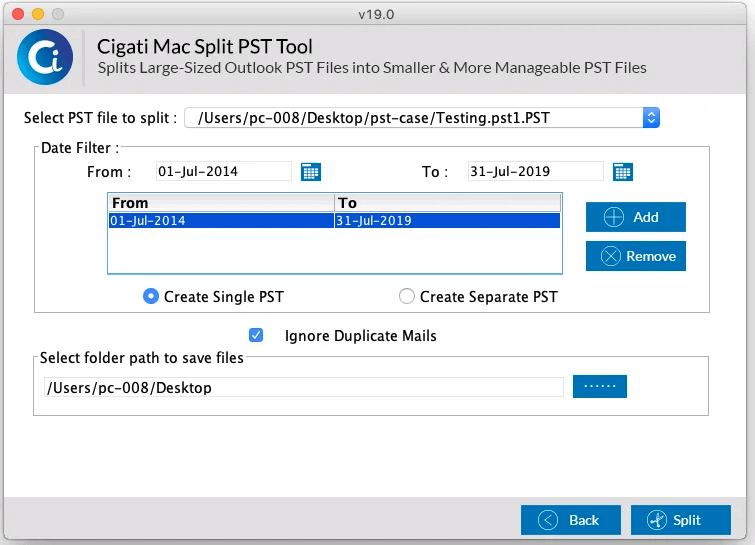Image resolution: width=755 pixels, height=545 pixels.
Task: Click the back arrow icon on Back button
Action: (x=547, y=520)
